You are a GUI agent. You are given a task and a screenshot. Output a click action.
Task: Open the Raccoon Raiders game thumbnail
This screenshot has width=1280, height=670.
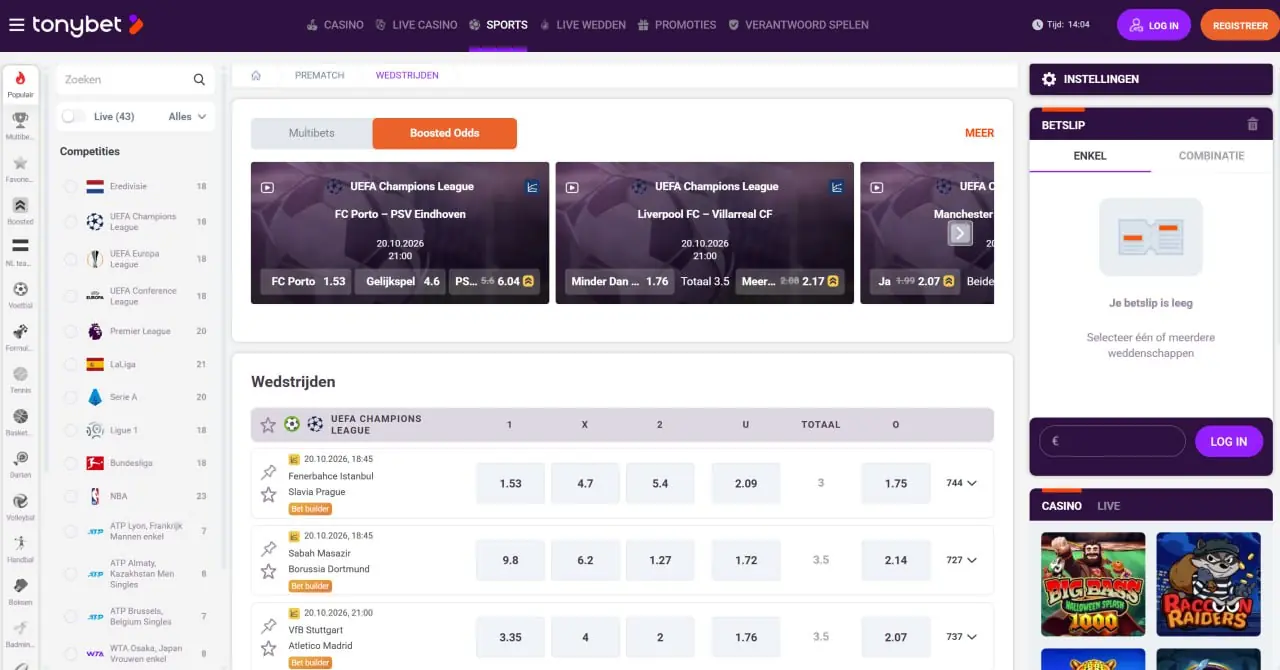click(1208, 585)
